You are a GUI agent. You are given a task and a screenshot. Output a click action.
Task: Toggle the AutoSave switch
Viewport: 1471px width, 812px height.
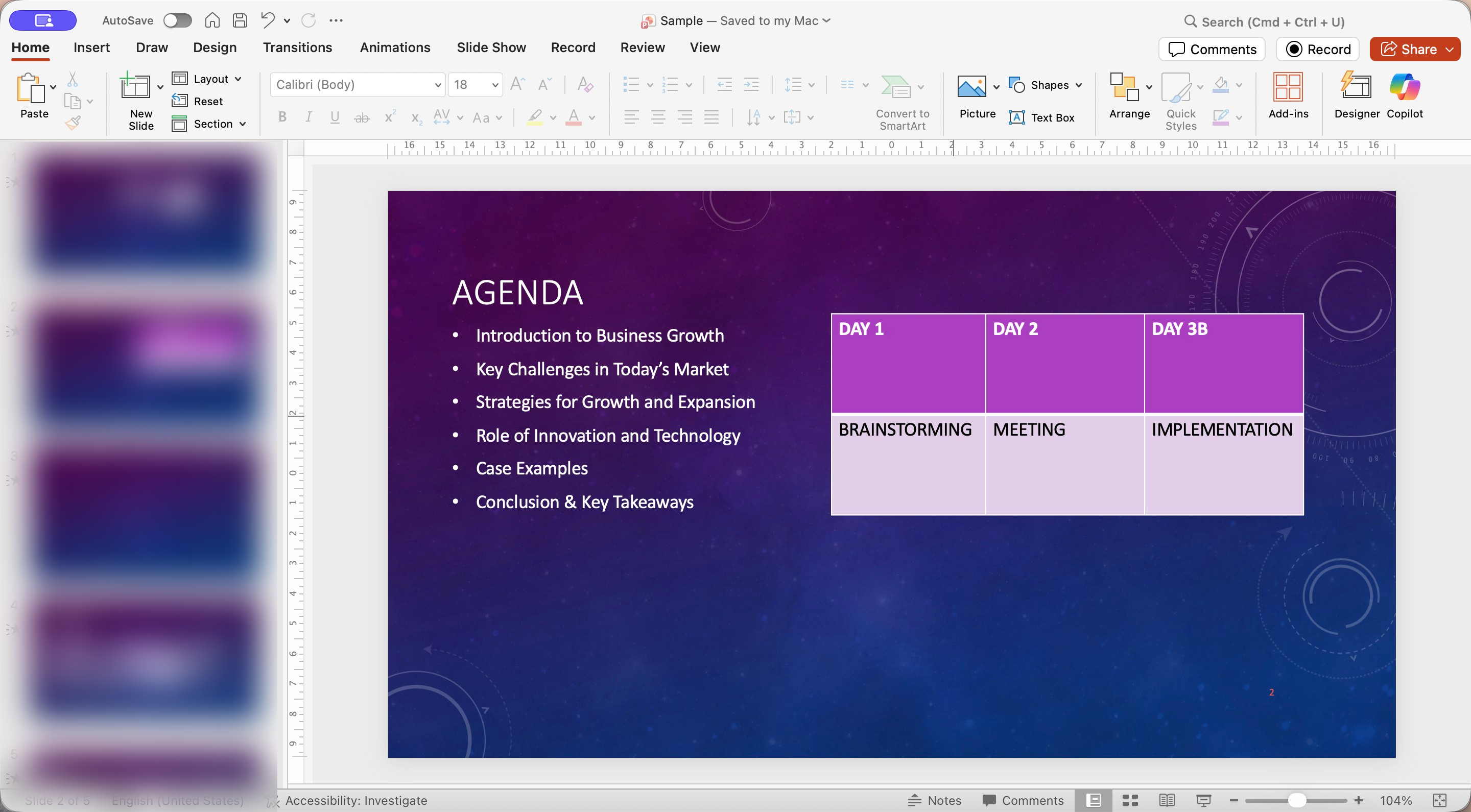pos(177,20)
